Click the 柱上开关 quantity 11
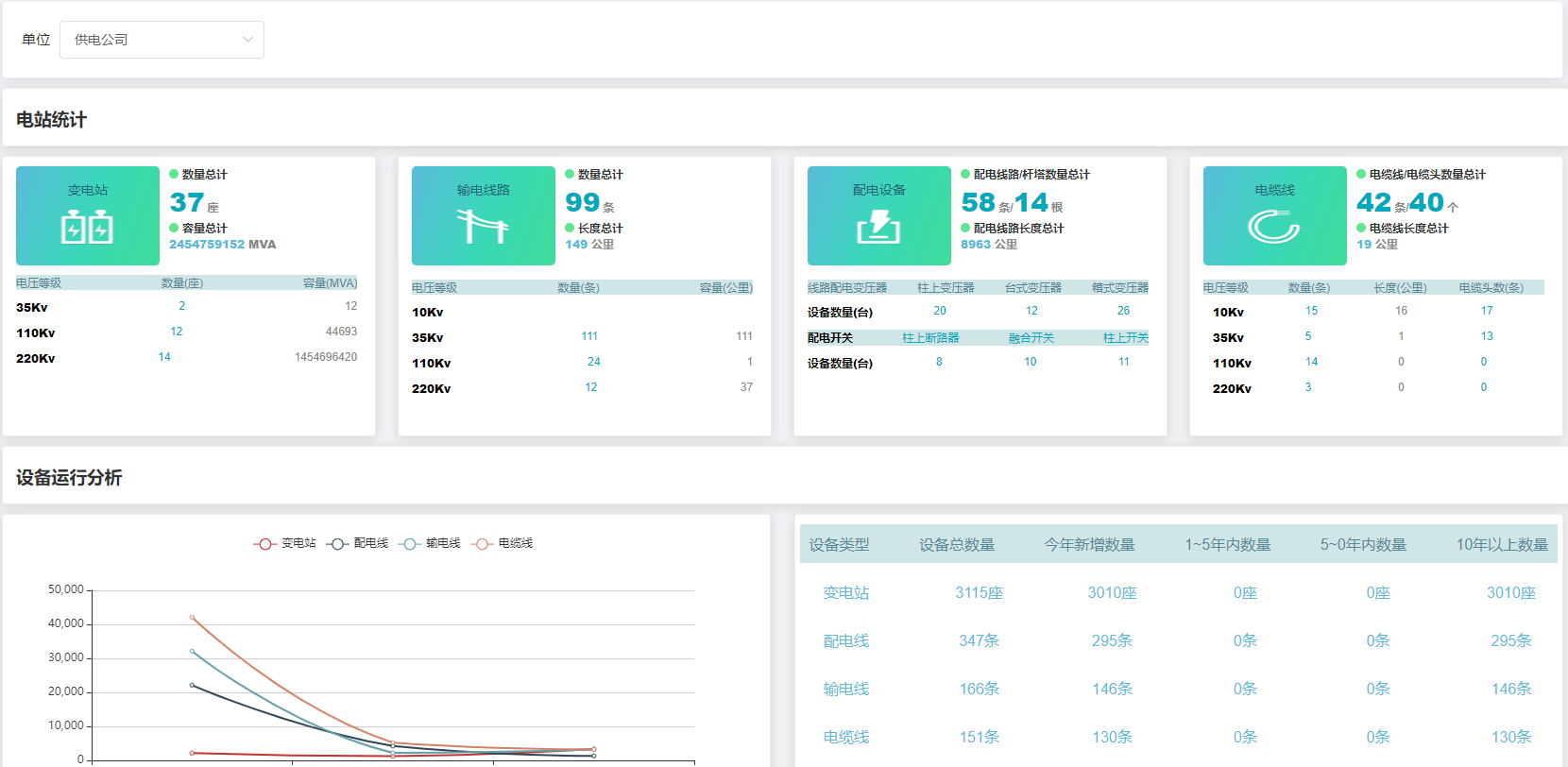This screenshot has height=767, width=1568. 1124,362
